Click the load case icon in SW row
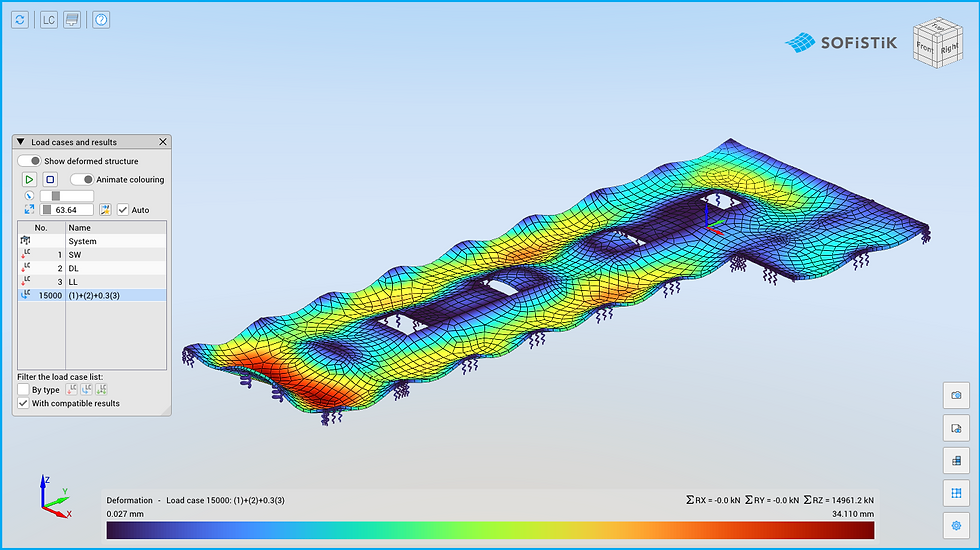 point(26,254)
